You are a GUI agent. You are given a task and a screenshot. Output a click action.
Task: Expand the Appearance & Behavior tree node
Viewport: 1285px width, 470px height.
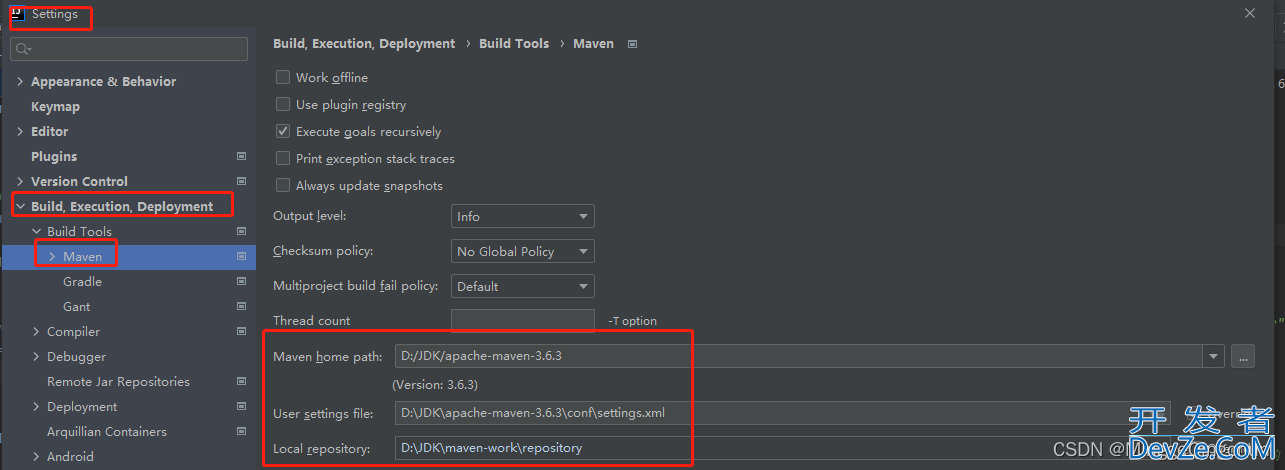click(20, 81)
